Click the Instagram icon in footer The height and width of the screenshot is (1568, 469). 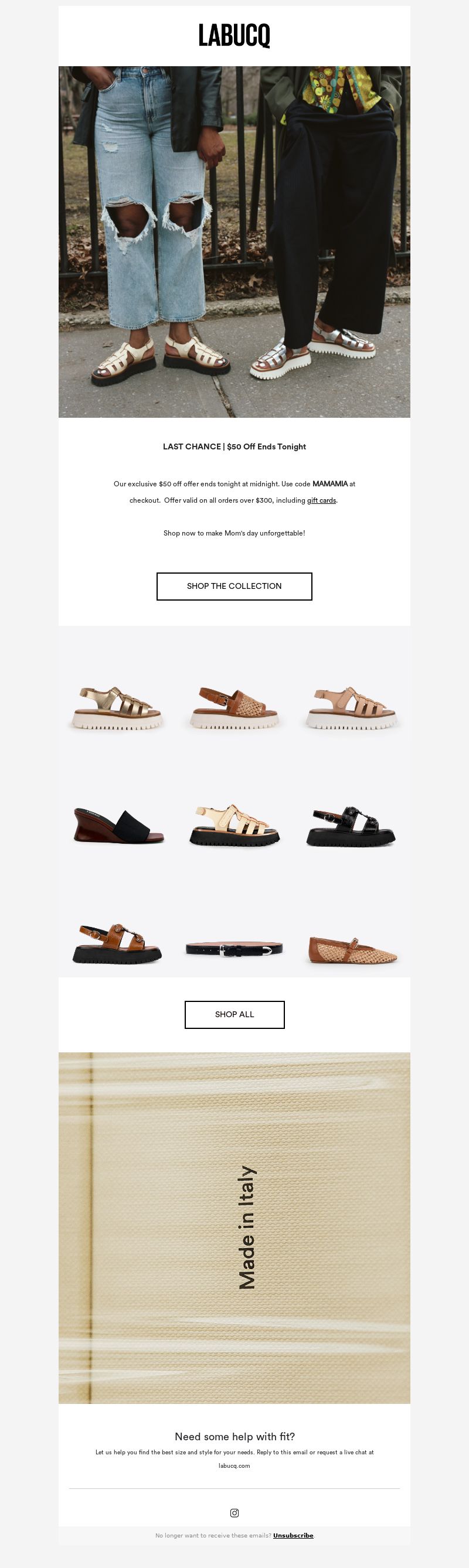235,1512
